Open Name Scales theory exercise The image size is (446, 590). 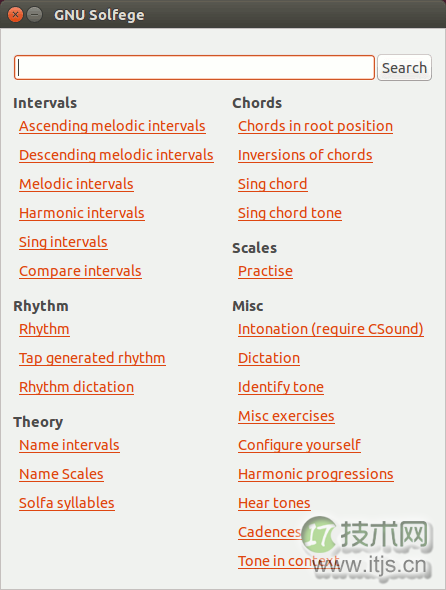(x=61, y=474)
